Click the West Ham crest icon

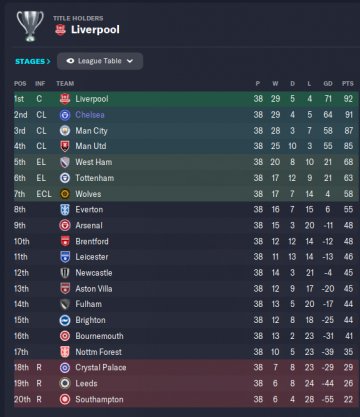tap(65, 162)
